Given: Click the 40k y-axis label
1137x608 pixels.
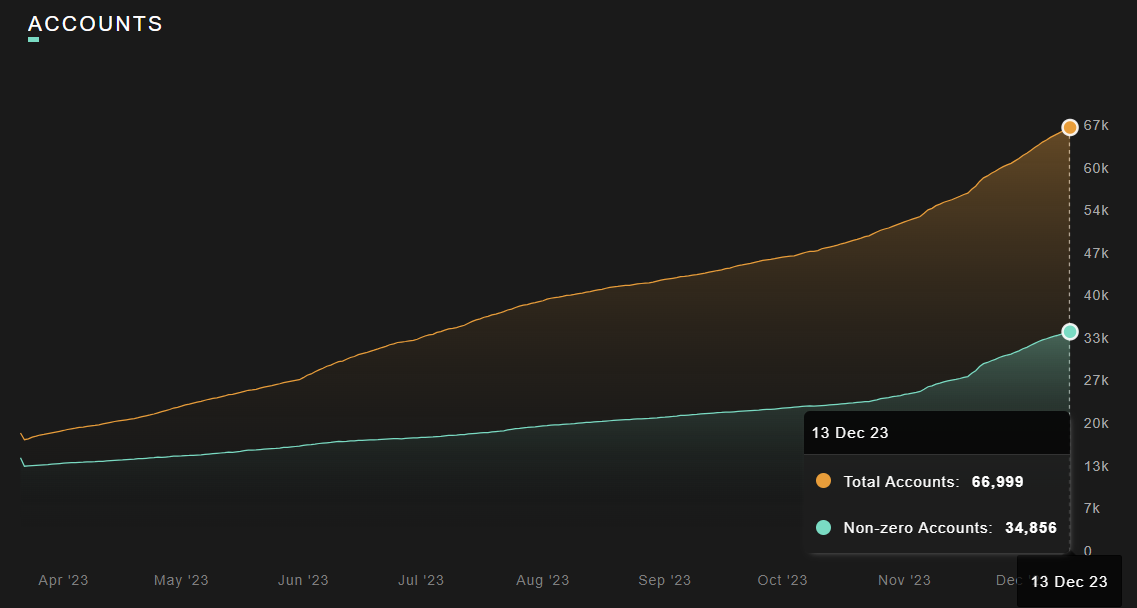Looking at the screenshot, I should click(x=1096, y=295).
